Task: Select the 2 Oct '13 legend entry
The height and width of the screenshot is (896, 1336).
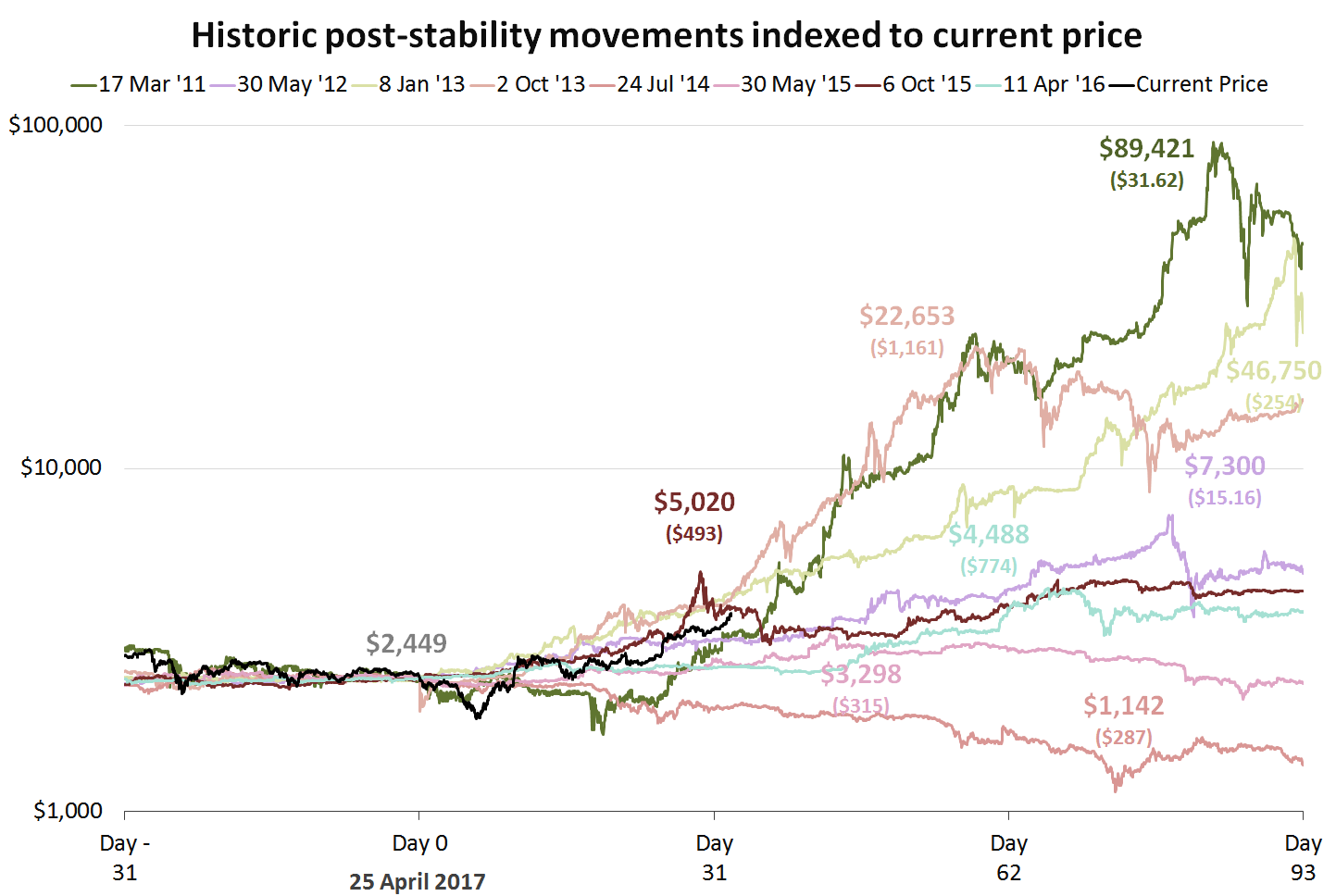Action: (x=528, y=84)
